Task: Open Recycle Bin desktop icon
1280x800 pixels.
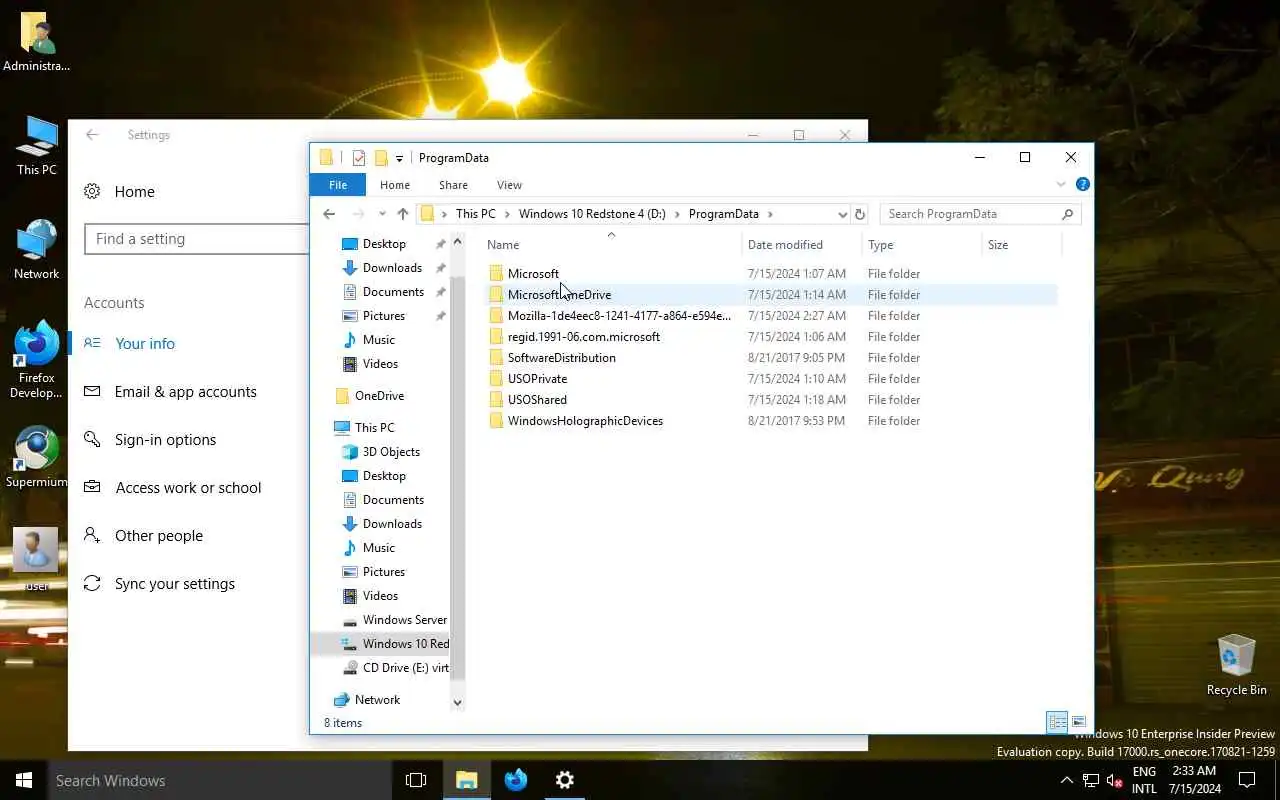Action: click(1237, 665)
